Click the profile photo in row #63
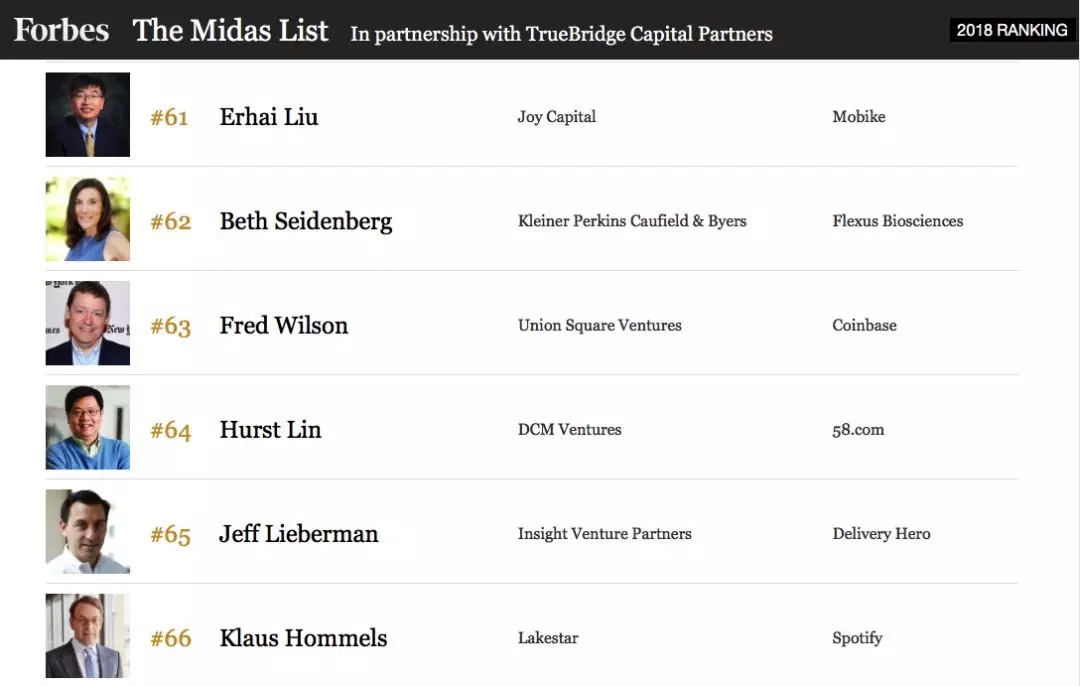The image size is (1080, 686). coord(88,324)
